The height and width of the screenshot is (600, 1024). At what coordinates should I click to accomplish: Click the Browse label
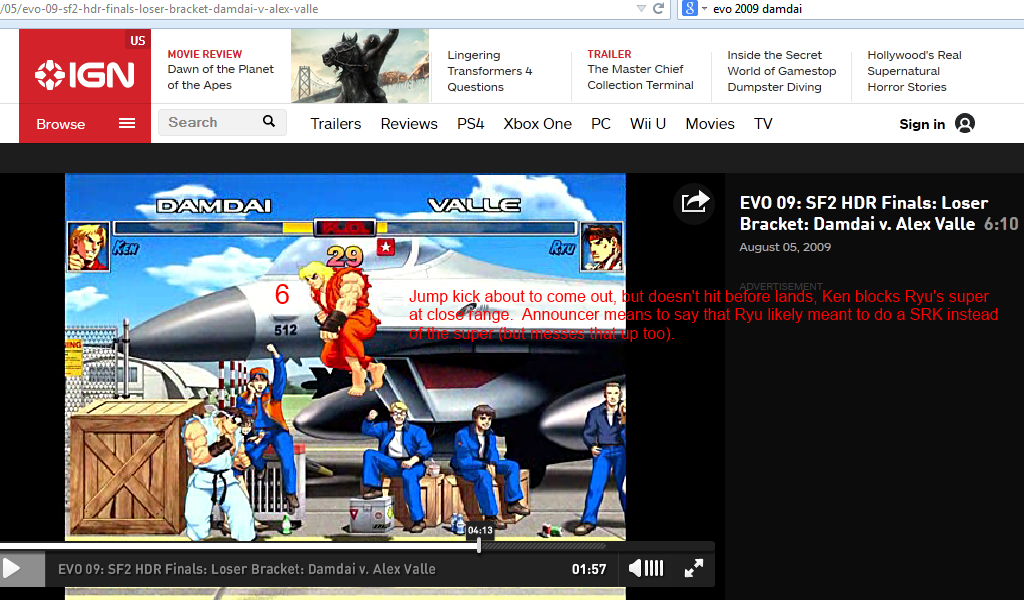pos(61,124)
